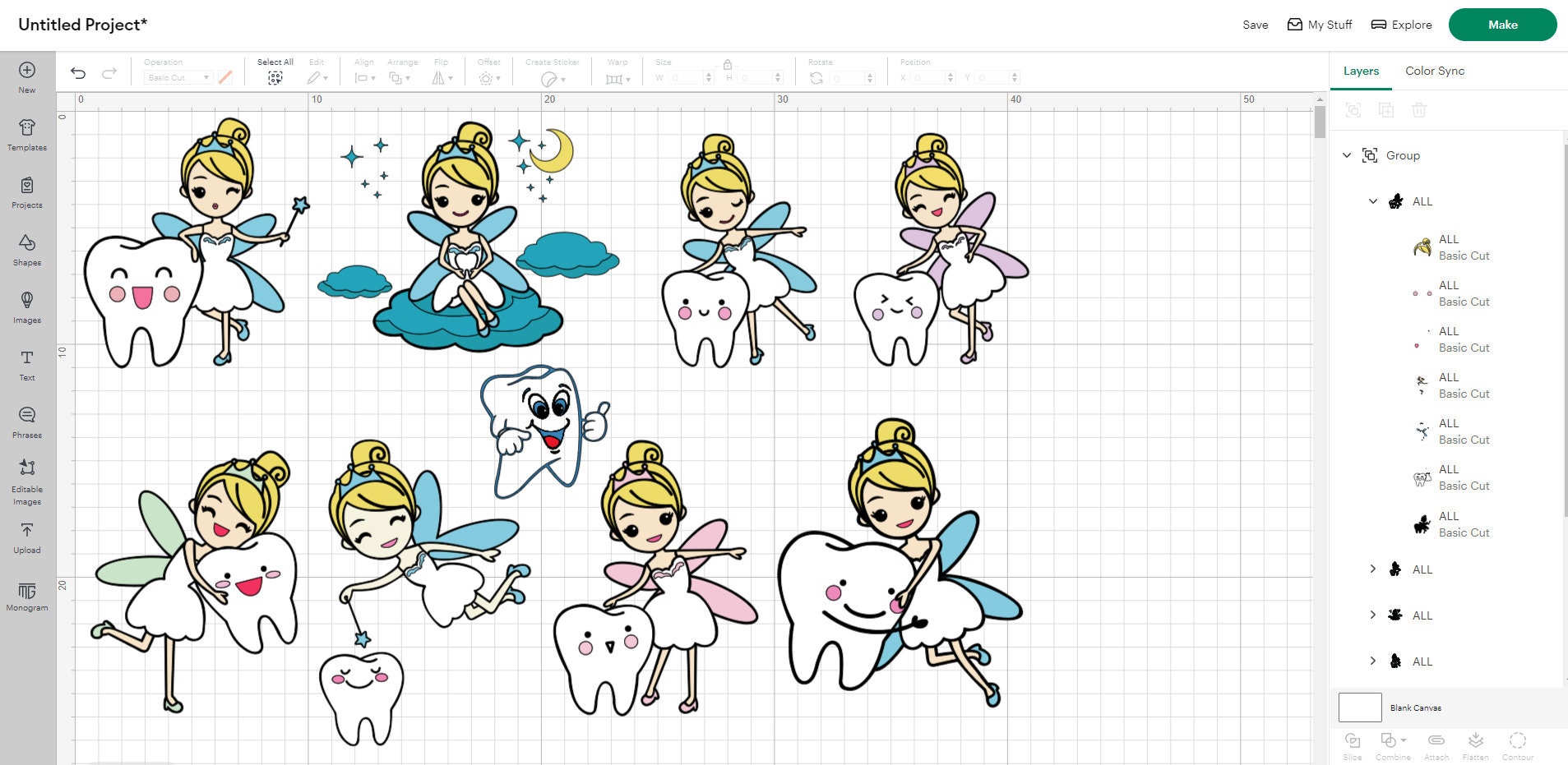
Task: Click the Attach icon
Action: point(1436,744)
